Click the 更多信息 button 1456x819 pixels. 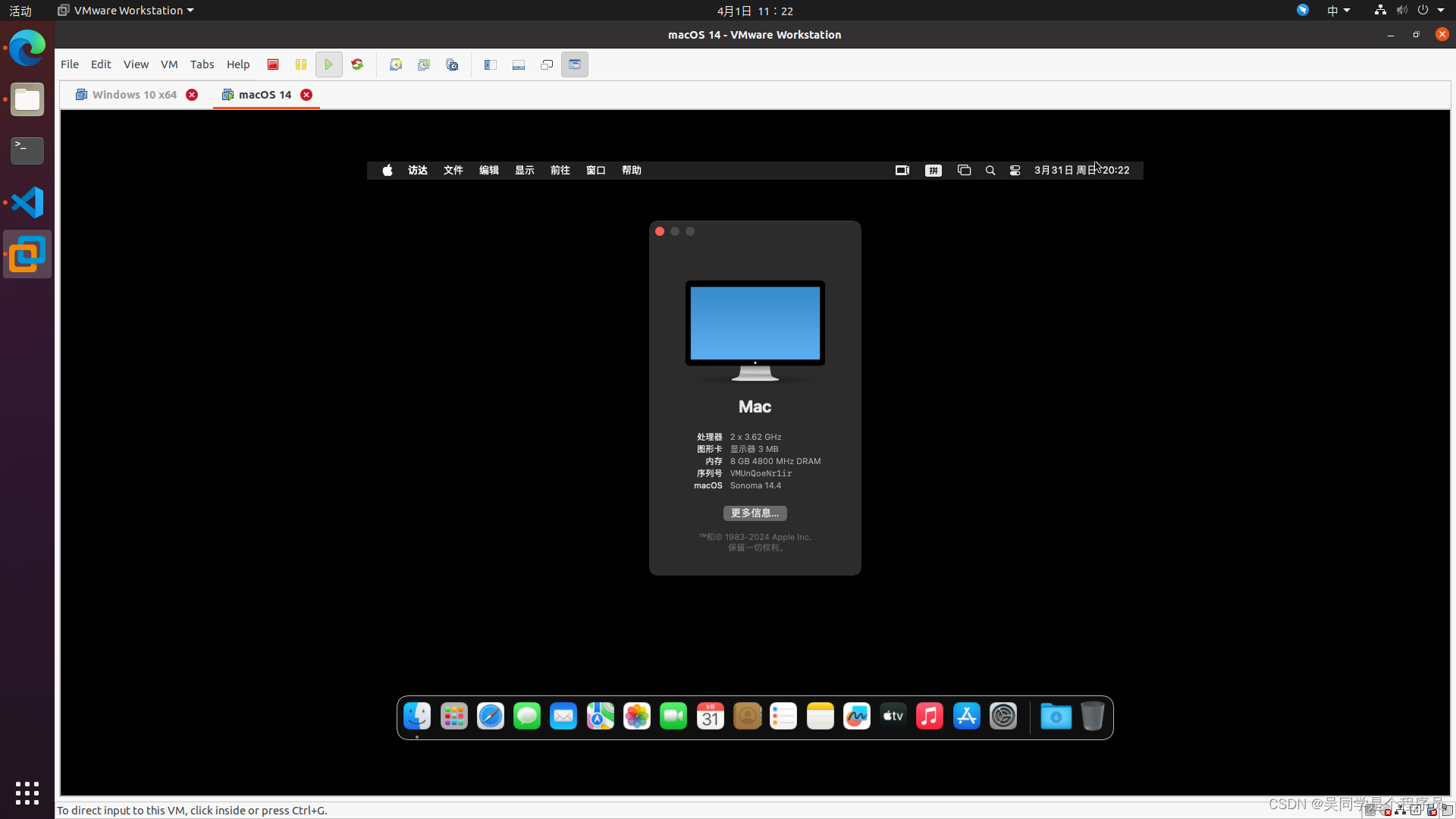755,513
